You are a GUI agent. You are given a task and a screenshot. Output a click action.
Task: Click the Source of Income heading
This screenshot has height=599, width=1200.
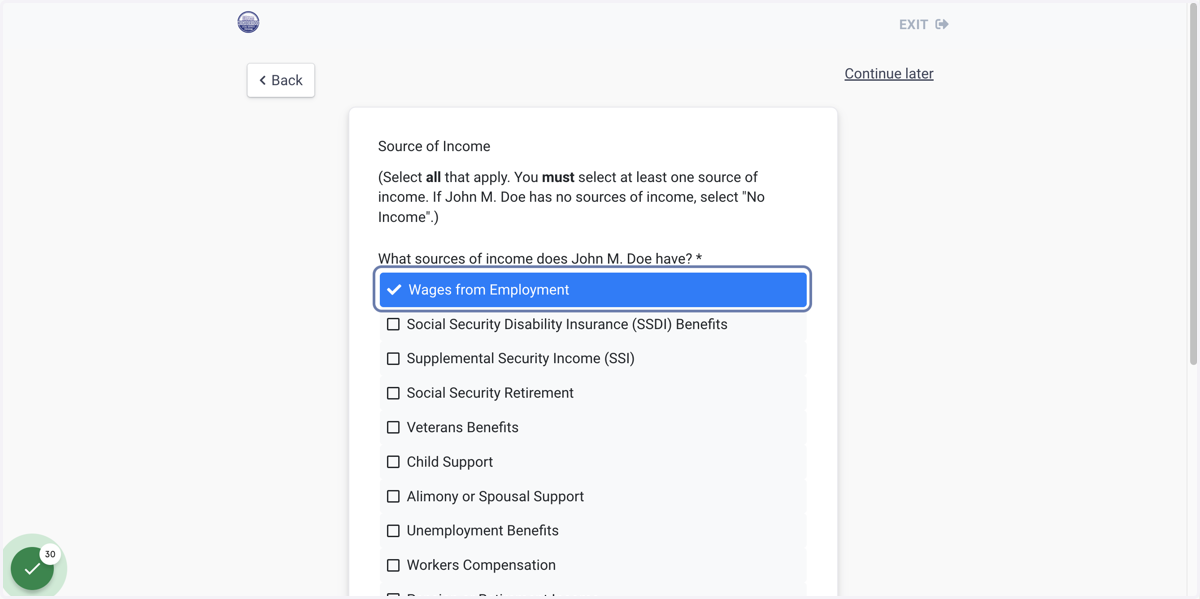tap(434, 146)
